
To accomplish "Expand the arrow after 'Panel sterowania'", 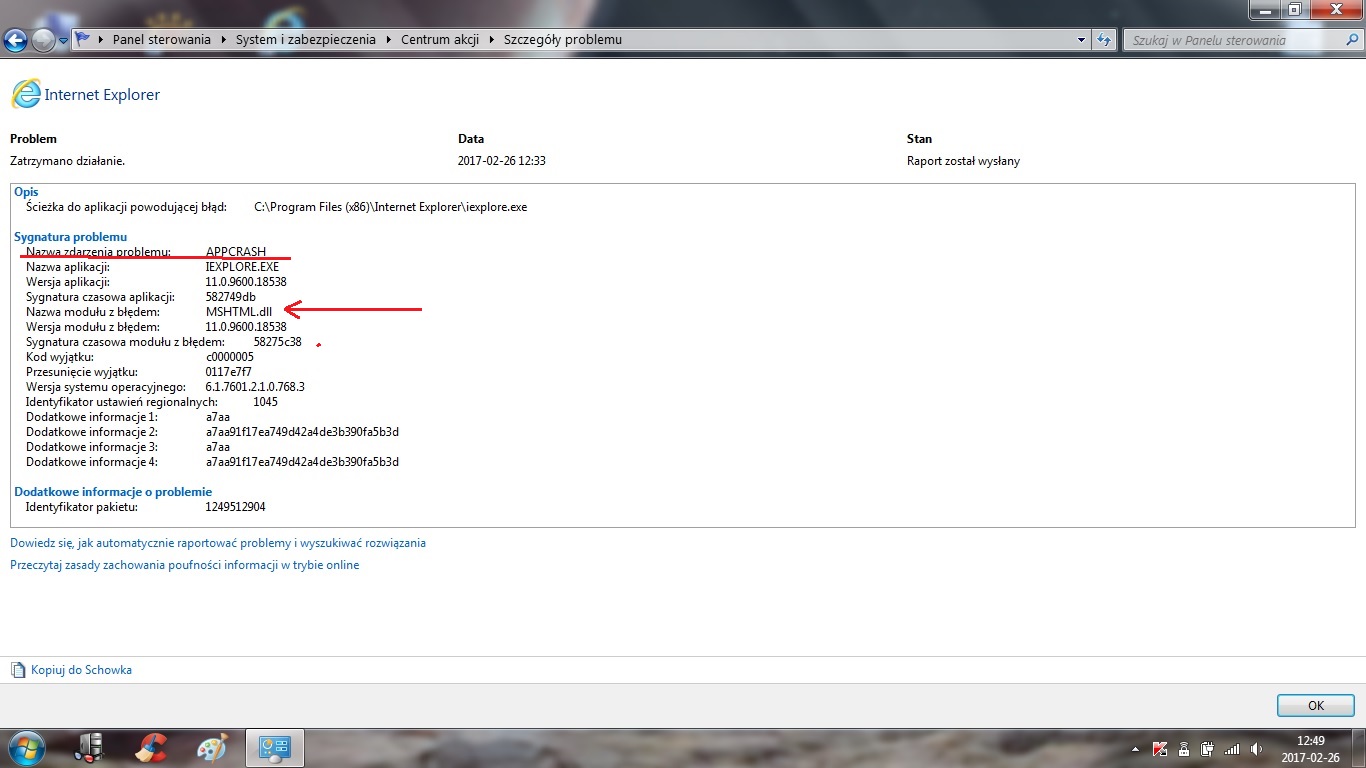I will (224, 40).
